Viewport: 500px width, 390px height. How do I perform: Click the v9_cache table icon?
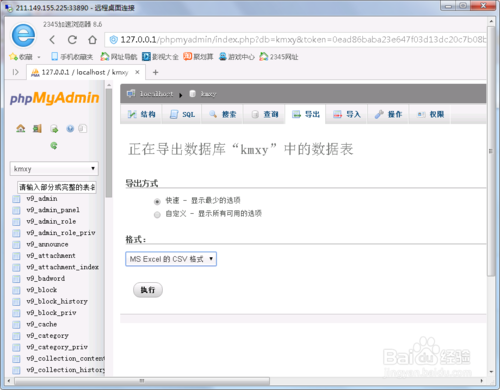(x=16, y=325)
